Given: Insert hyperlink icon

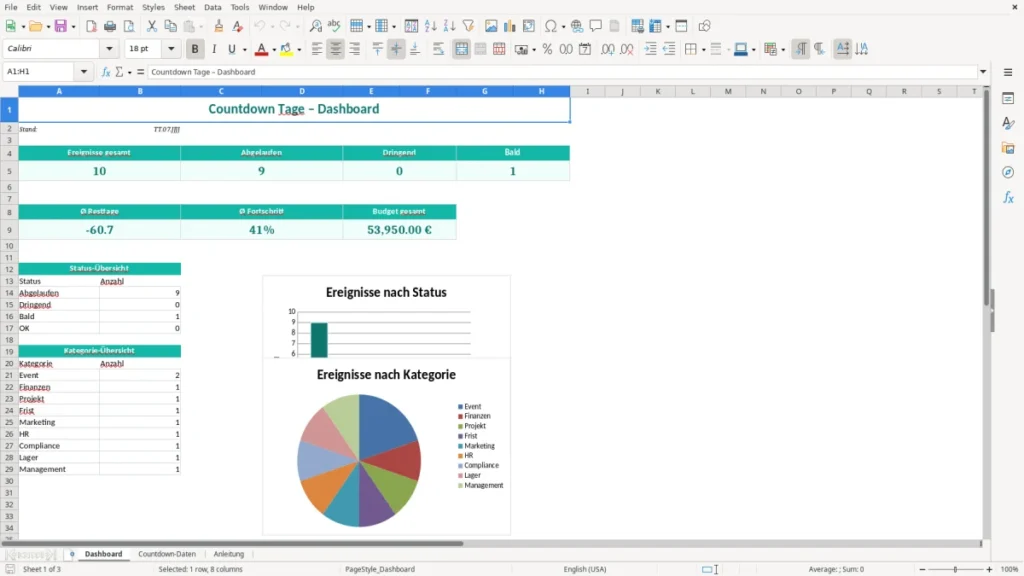Looking at the screenshot, I should pyautogui.click(x=577, y=26).
